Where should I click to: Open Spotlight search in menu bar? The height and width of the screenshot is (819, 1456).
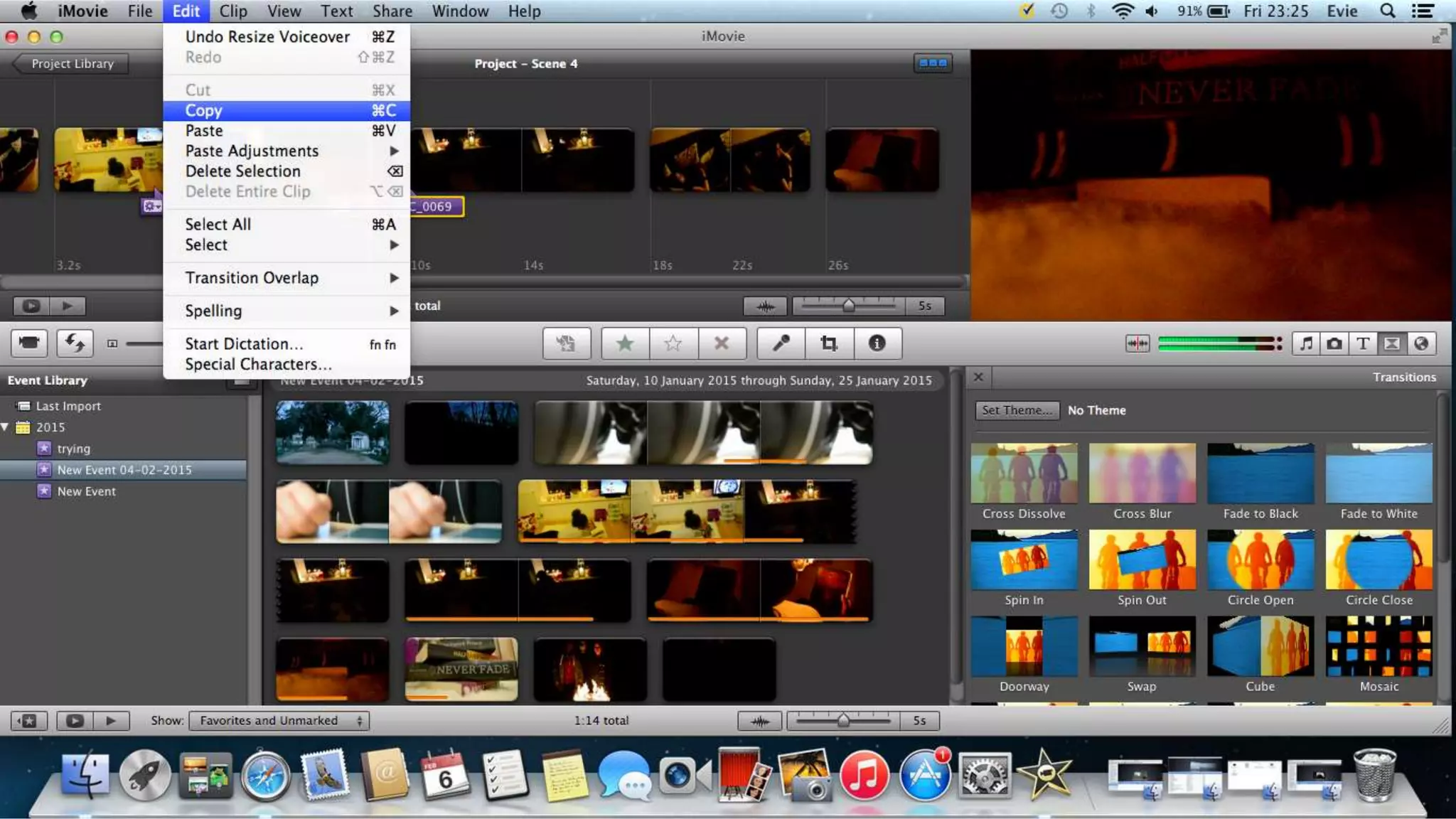[x=1387, y=11]
